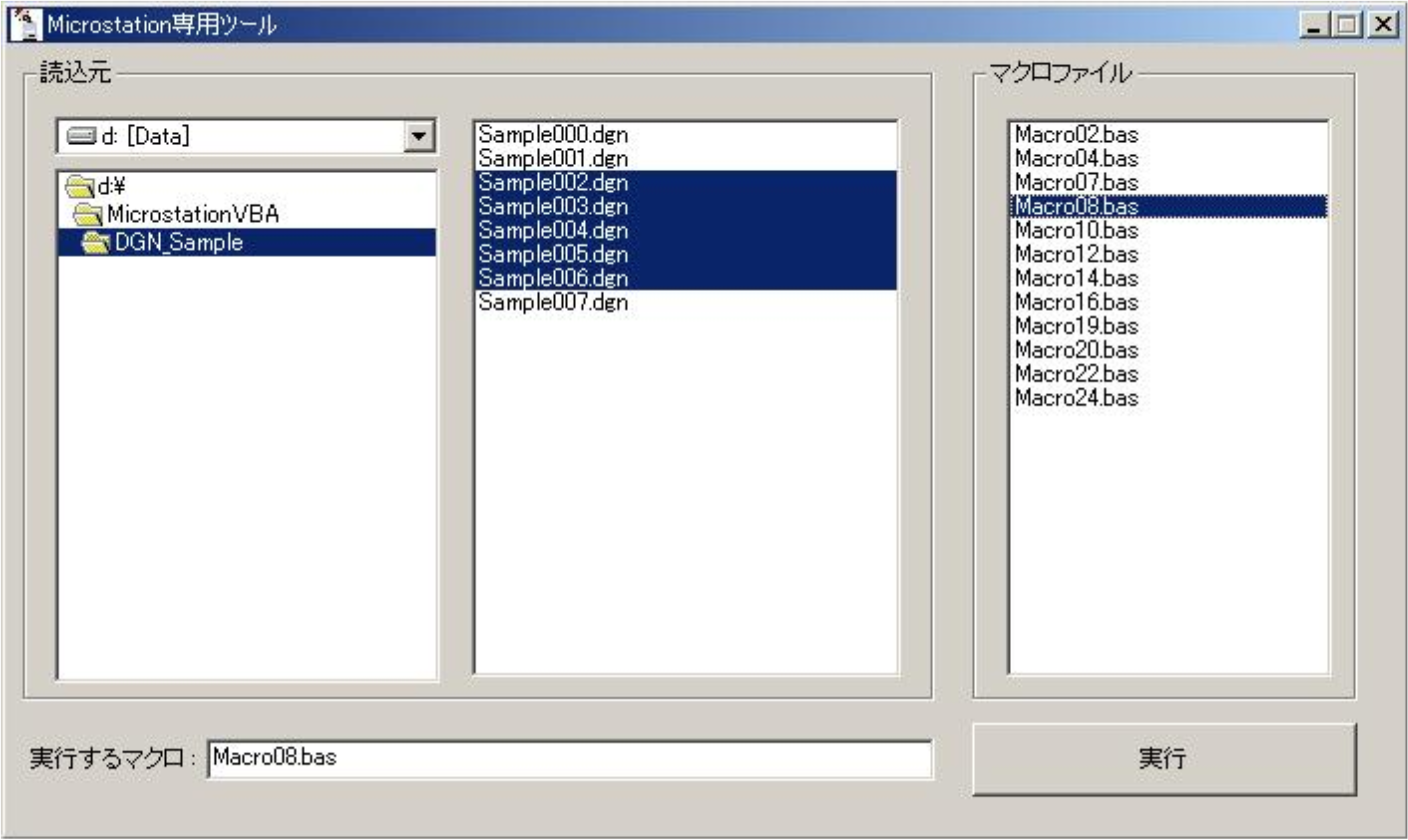Viewport: 1408px width, 840px height.
Task: Select Sample003.dgn in the file list
Action: [685, 206]
